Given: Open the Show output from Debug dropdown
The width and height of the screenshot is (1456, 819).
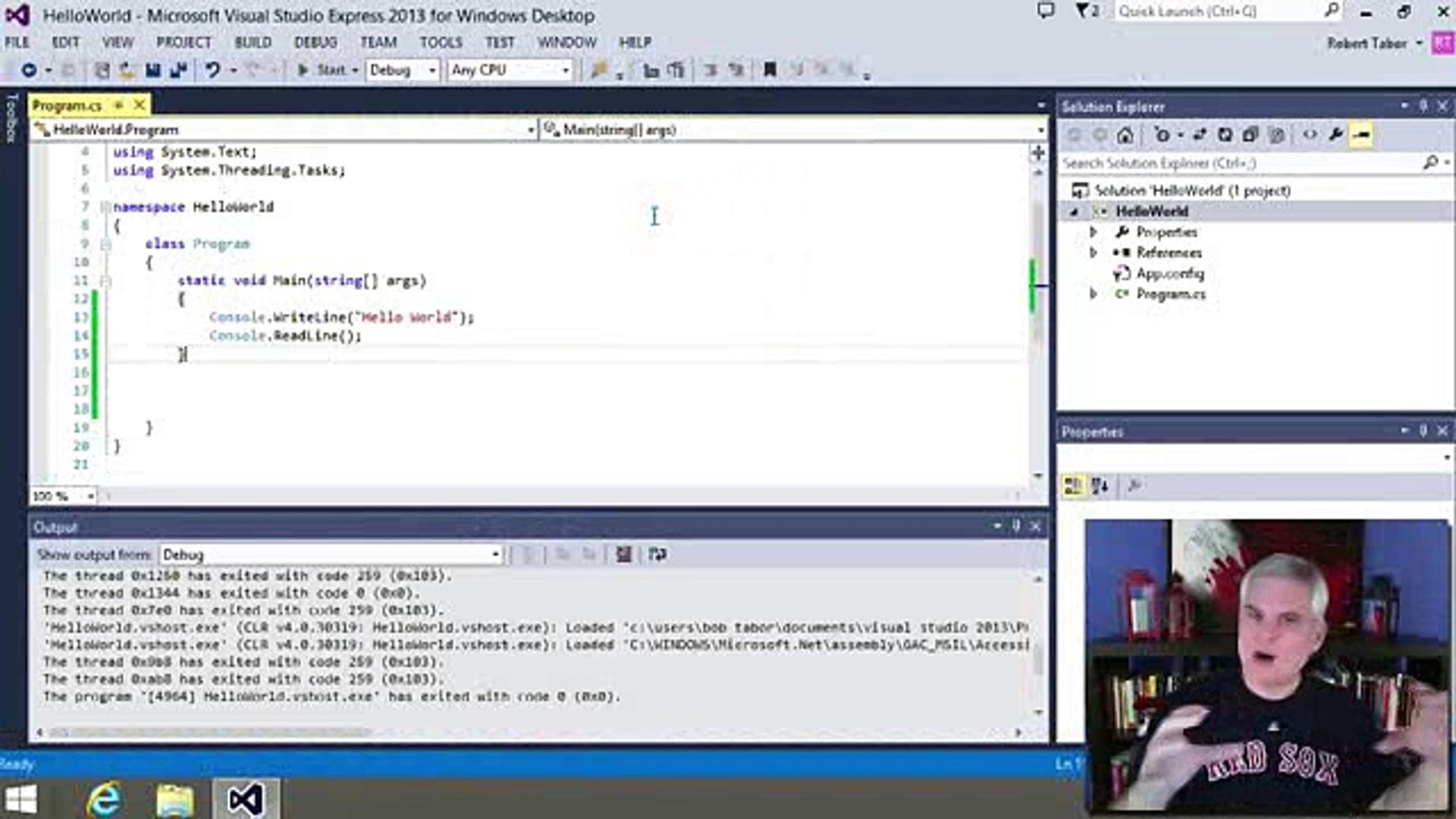Looking at the screenshot, I should [331, 555].
